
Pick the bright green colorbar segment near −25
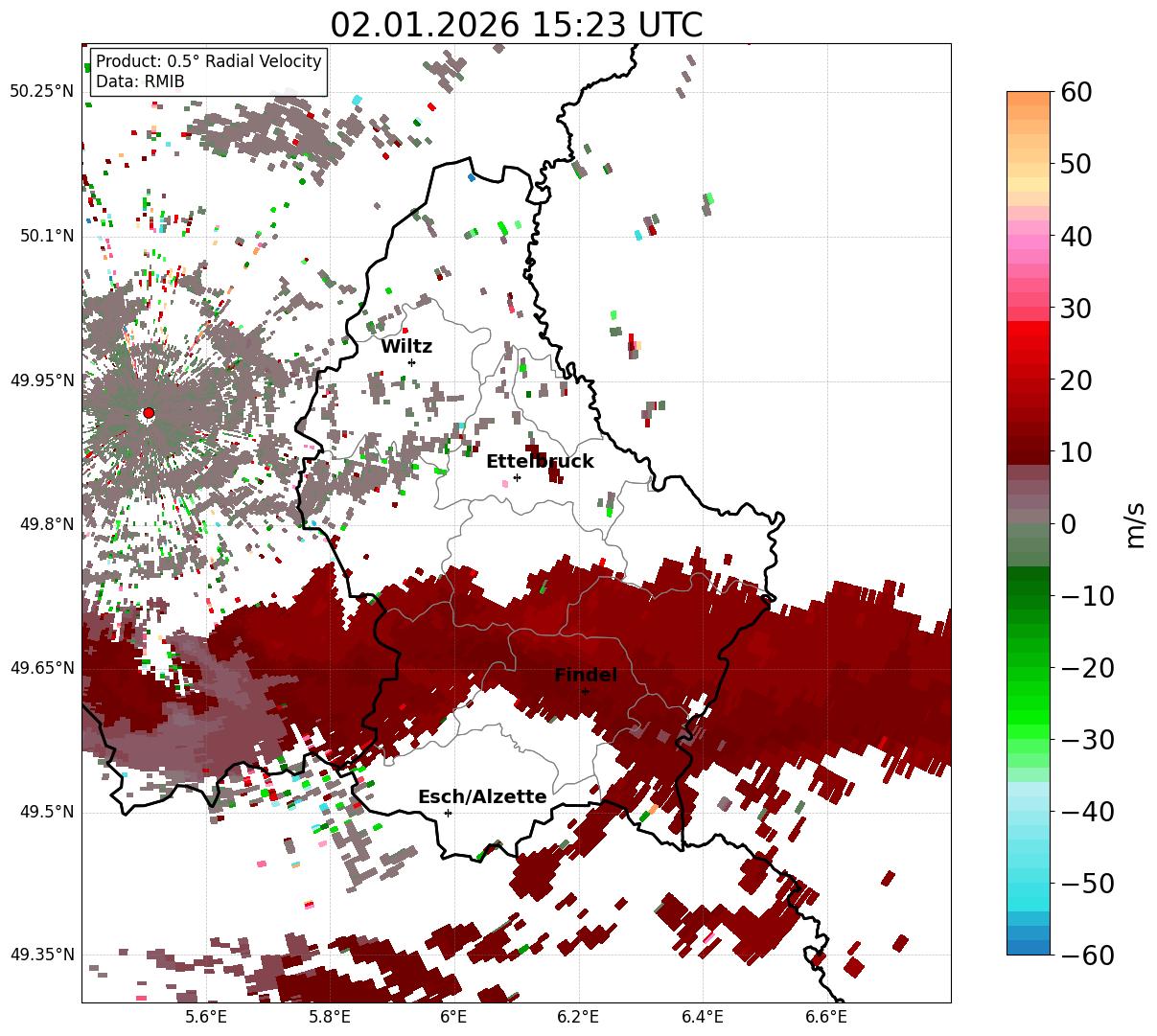point(1029,704)
